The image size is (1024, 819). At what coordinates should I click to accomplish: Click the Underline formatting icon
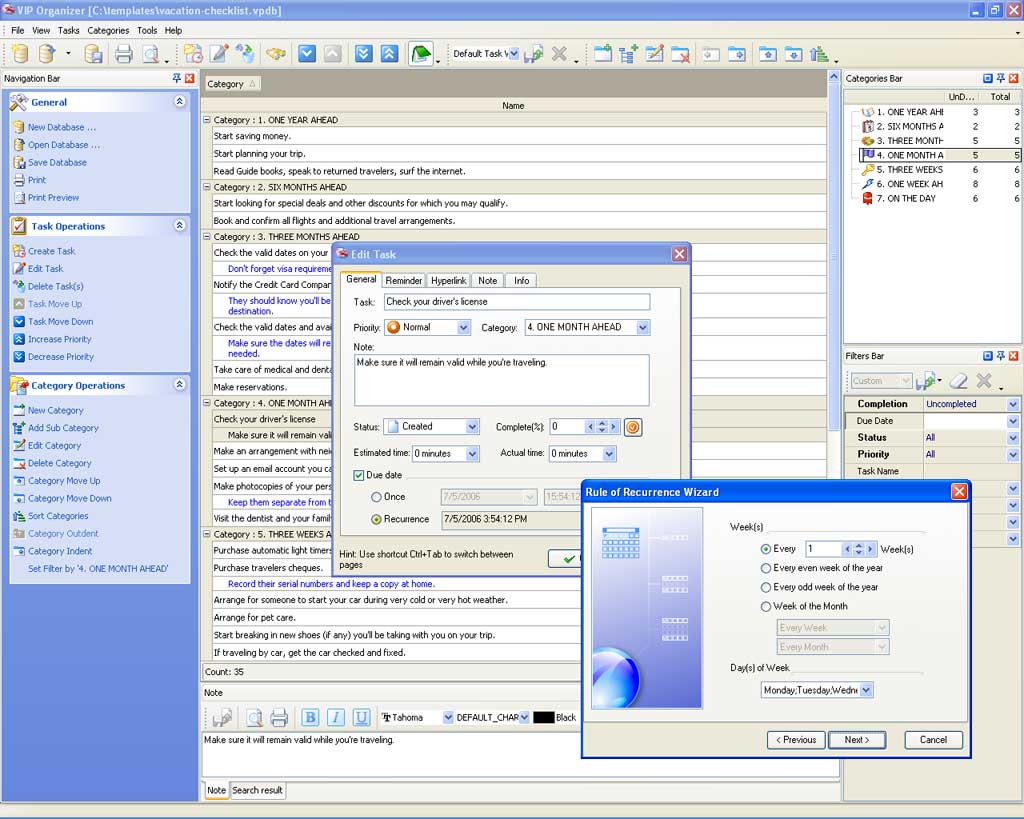[x=362, y=717]
